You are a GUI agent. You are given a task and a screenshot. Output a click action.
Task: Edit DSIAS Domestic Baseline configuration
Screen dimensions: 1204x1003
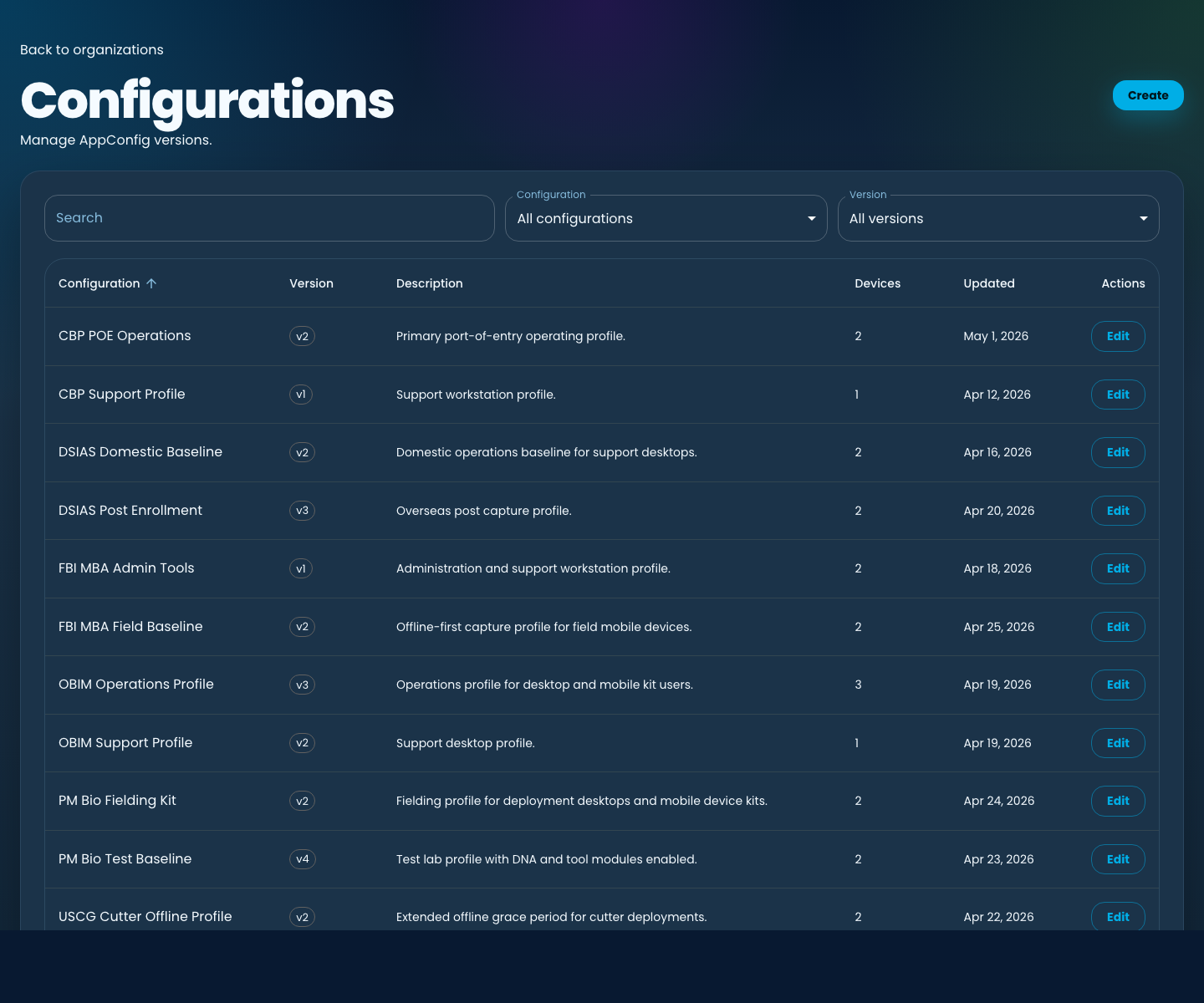(x=1118, y=452)
